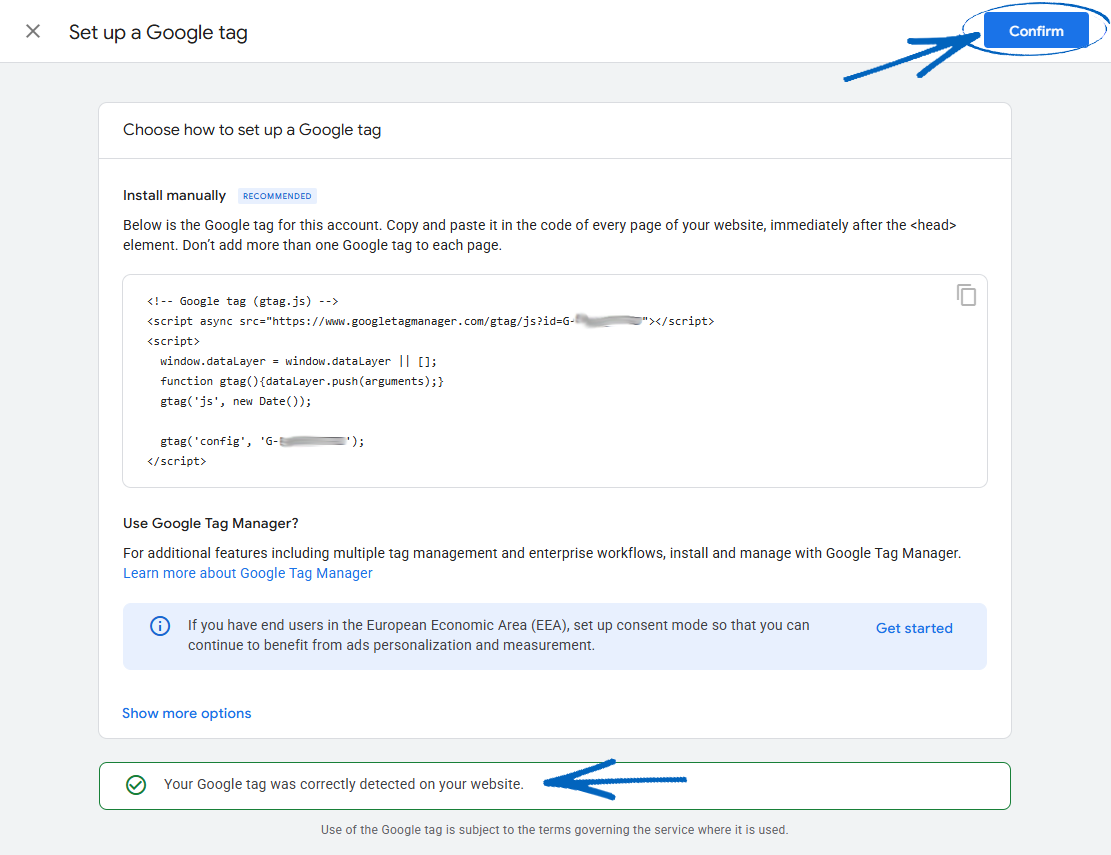
Task: Click the function gtag() code line
Action: [x=302, y=381]
